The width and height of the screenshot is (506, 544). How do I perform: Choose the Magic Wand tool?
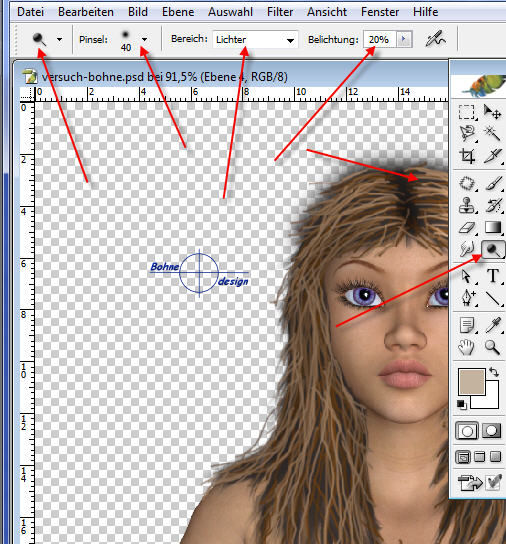tap(492, 133)
